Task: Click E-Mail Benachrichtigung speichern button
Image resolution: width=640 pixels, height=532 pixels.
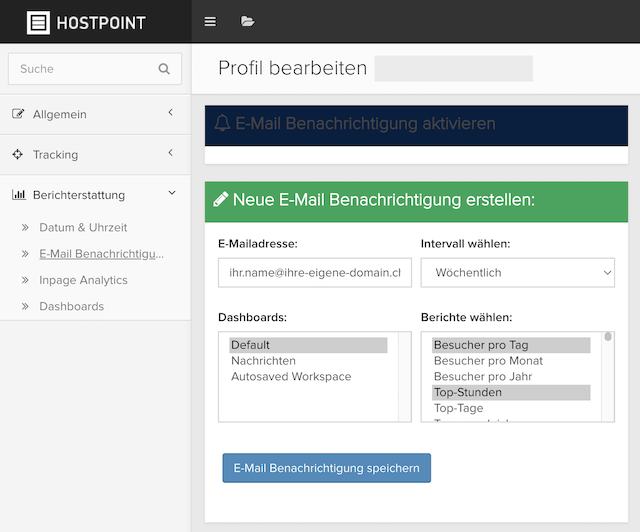Action: coord(327,468)
